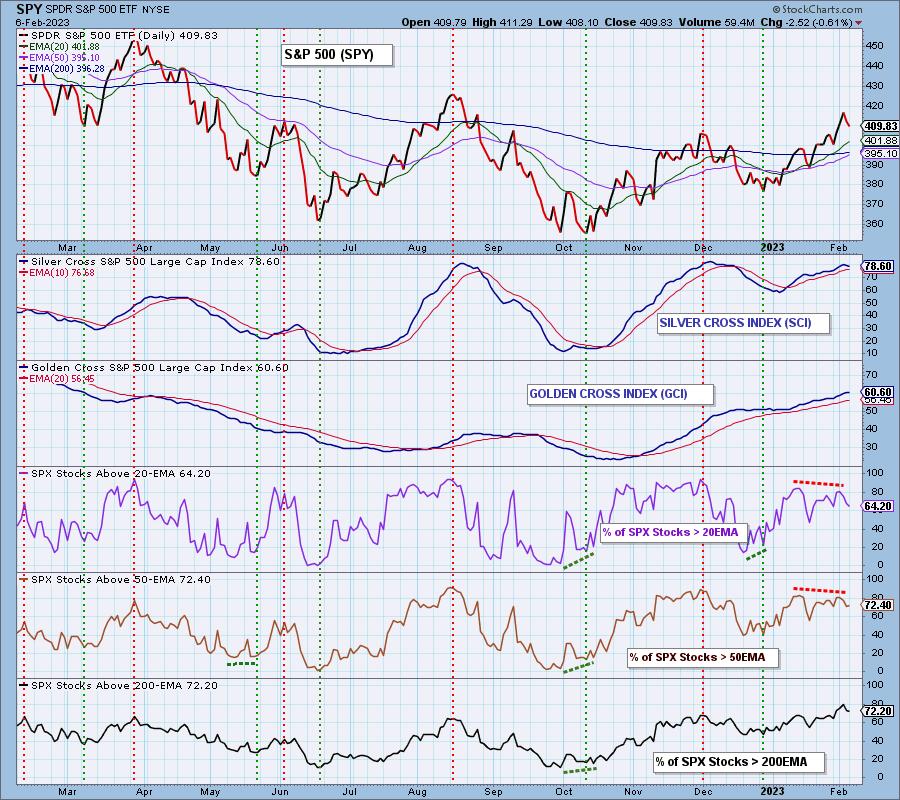Click the '% of SPX Stocks > 20EMA' label box

[x=673, y=533]
